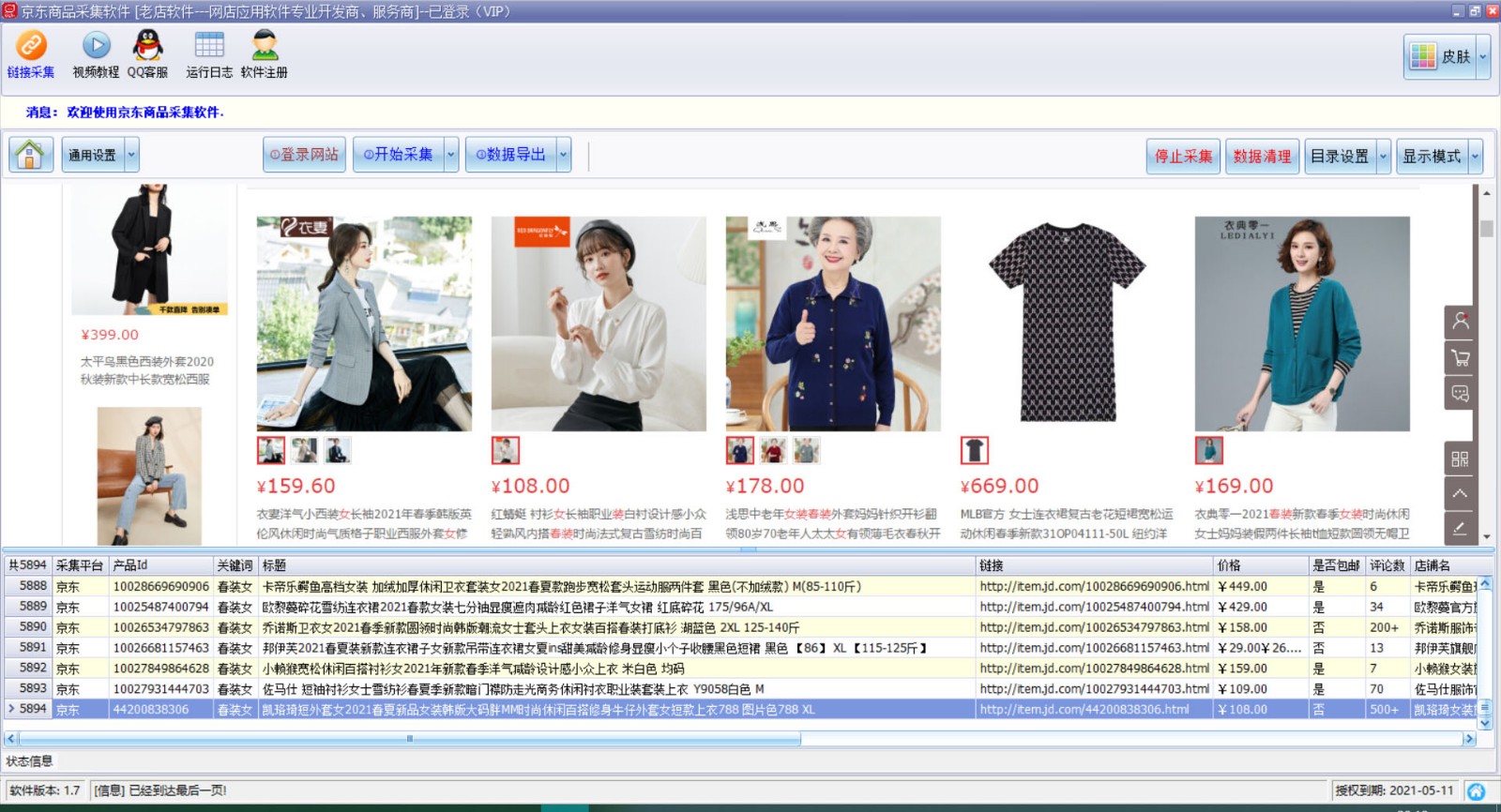This screenshot has height=812, width=1501.
Task: Select the MLB dress color thumbnail
Action: pyautogui.click(x=975, y=450)
